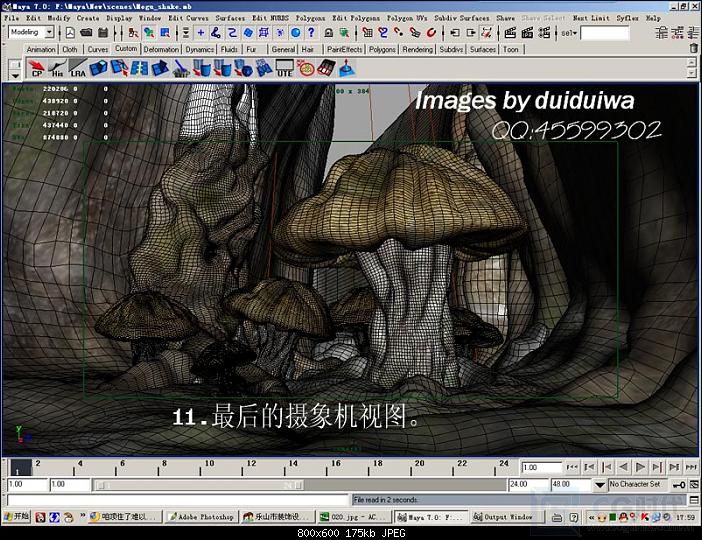Play the animation backward
The height and width of the screenshot is (540, 702).
tap(623, 467)
